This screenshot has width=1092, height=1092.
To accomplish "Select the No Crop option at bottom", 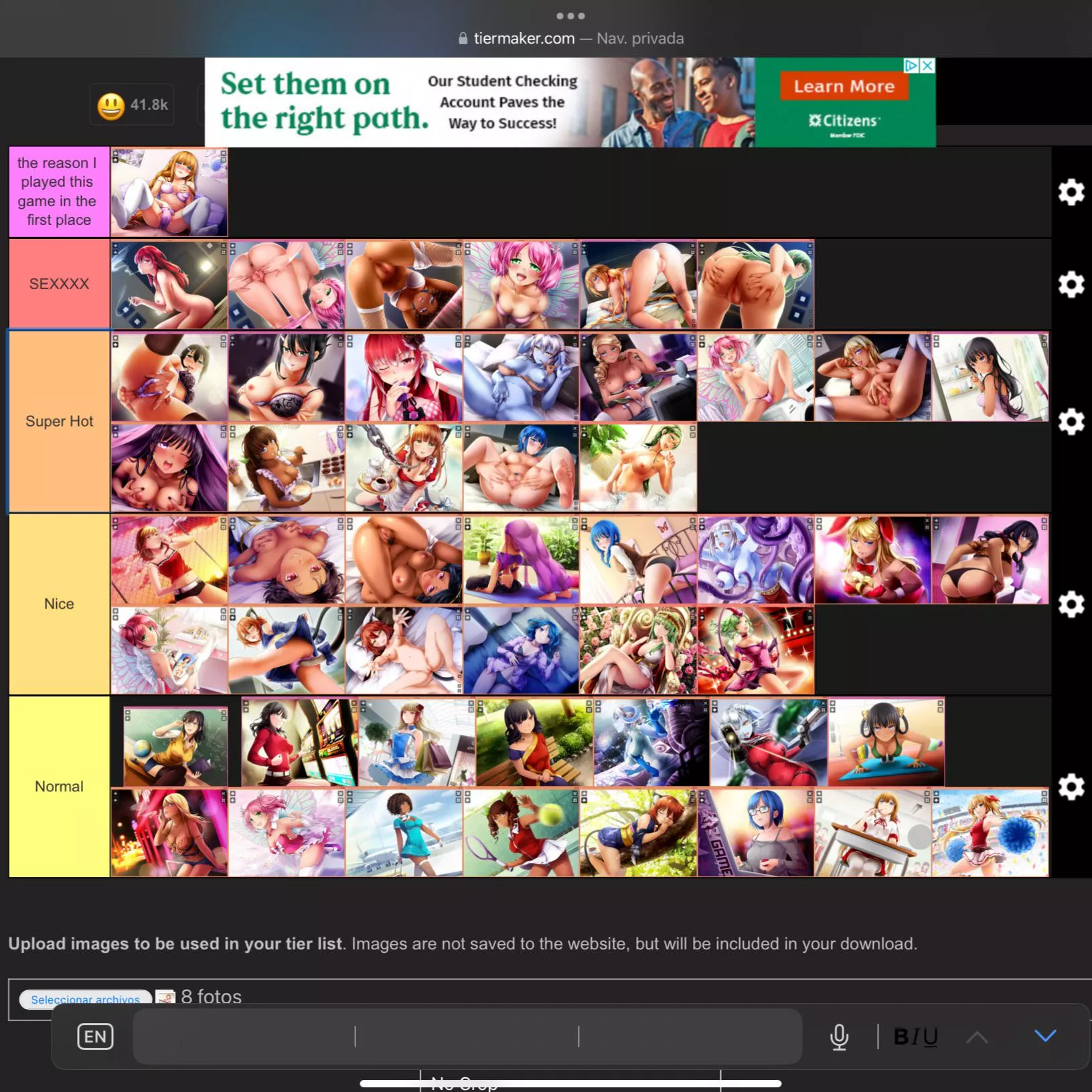I will [465, 1083].
